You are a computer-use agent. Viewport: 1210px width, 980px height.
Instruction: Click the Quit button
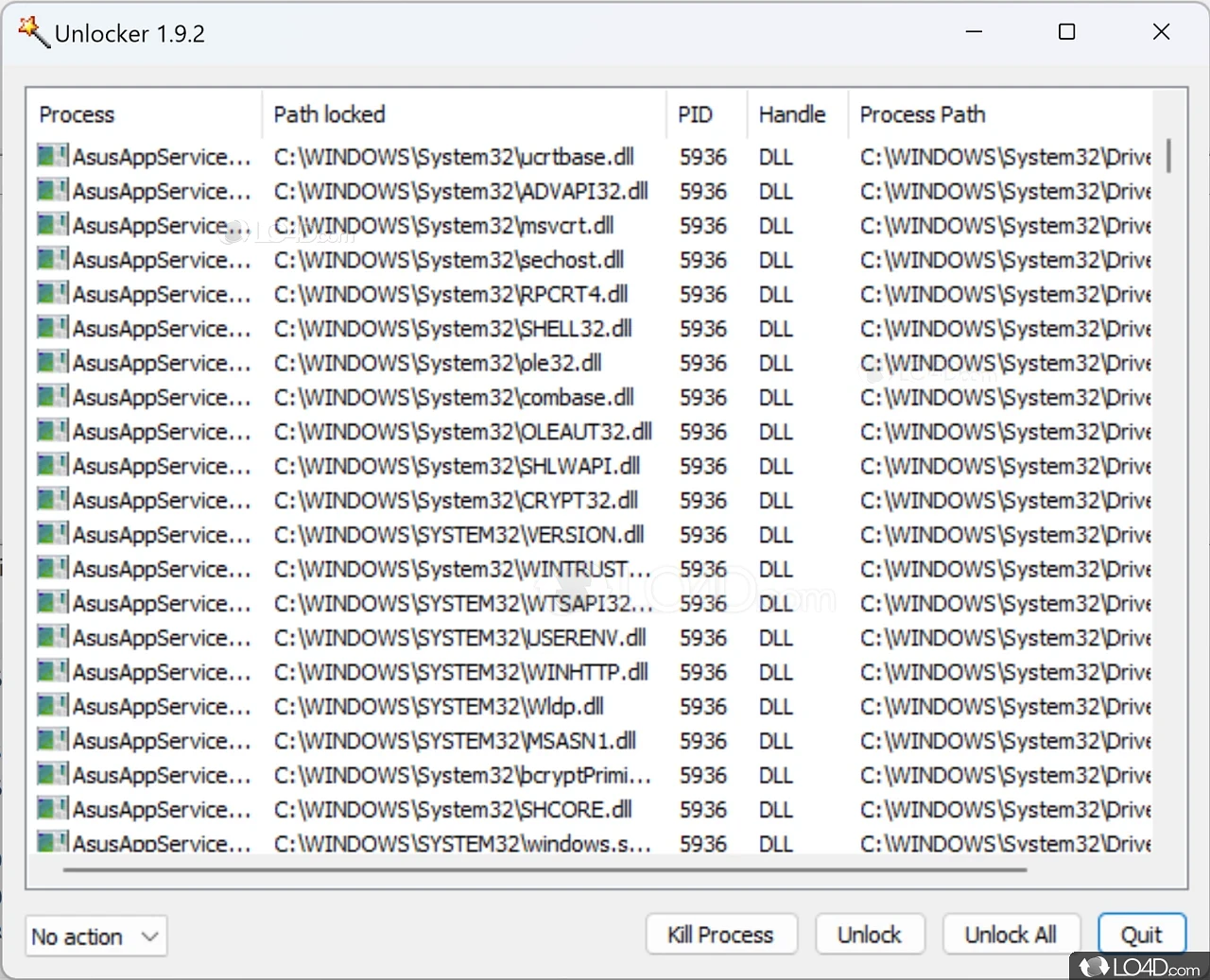[1142, 935]
